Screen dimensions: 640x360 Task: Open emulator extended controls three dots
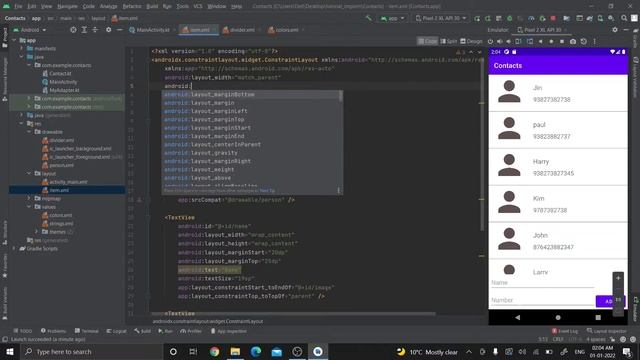[x=595, y=41]
